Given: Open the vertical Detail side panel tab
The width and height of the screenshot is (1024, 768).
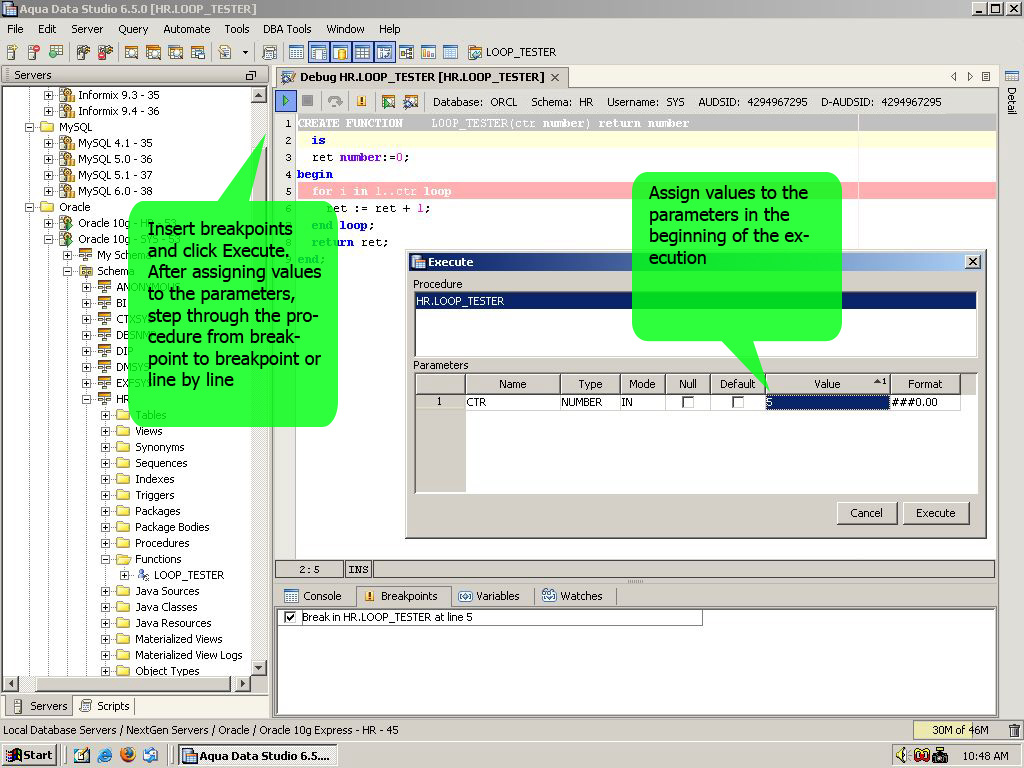Looking at the screenshot, I should click(1012, 92).
